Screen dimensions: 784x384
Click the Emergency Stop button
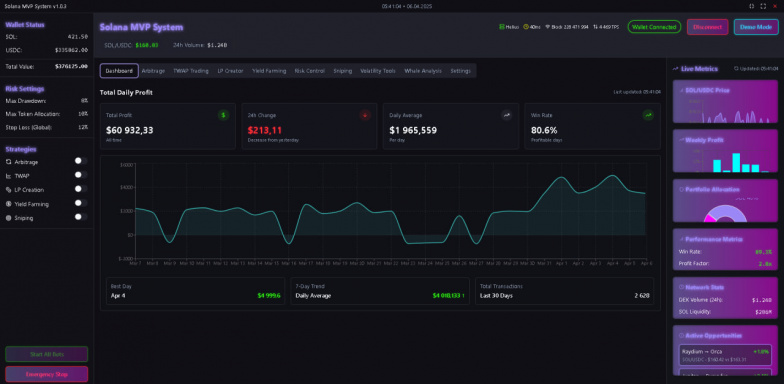coord(46,374)
